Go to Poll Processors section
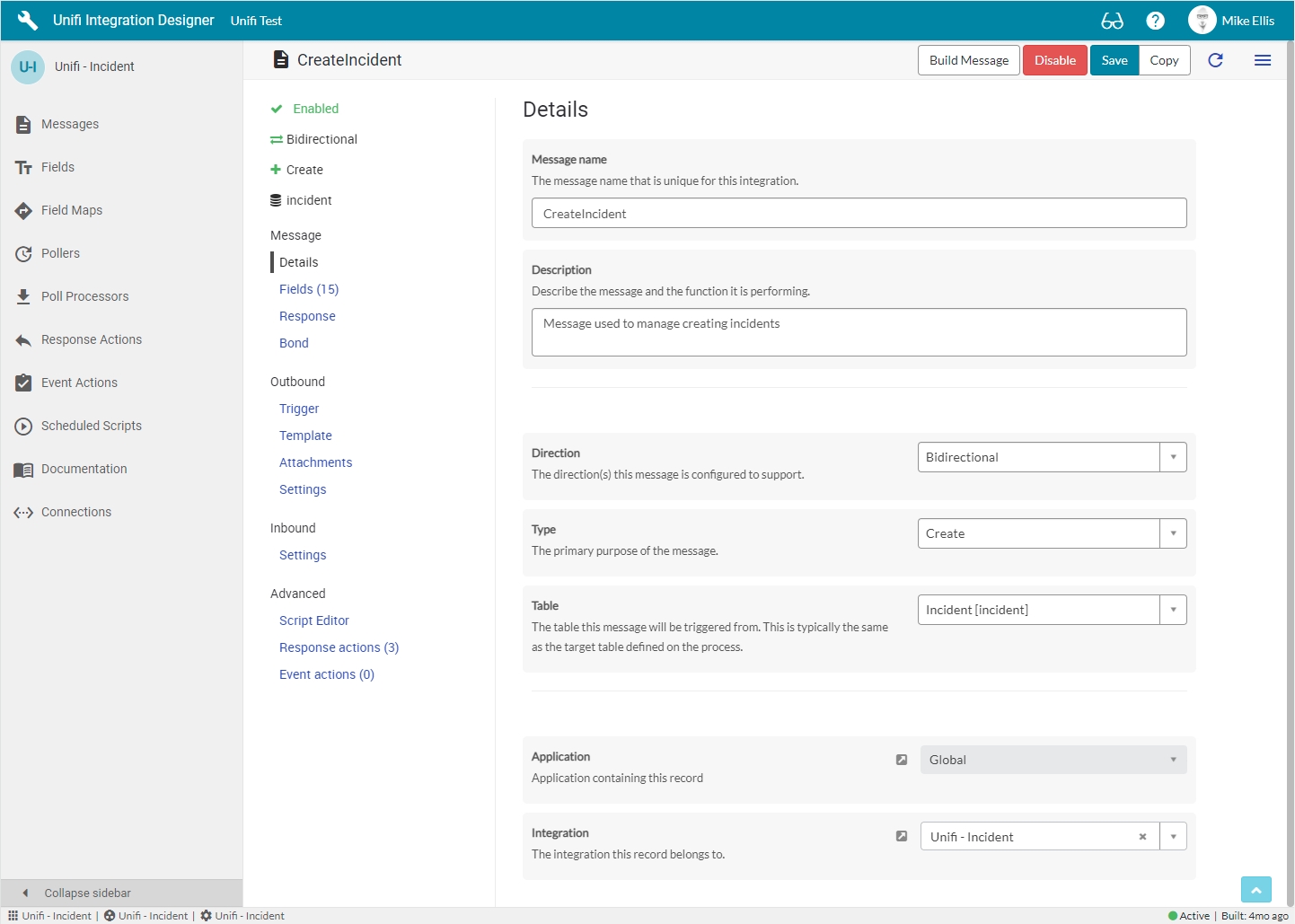Image resolution: width=1295 pixels, height=924 pixels. point(84,296)
